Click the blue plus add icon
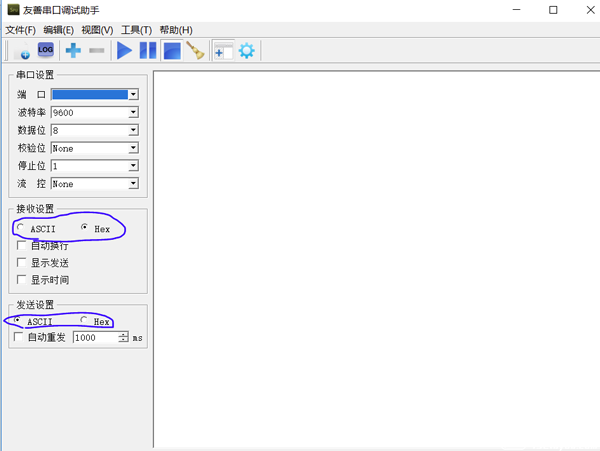The width and height of the screenshot is (600, 451). (x=73, y=50)
